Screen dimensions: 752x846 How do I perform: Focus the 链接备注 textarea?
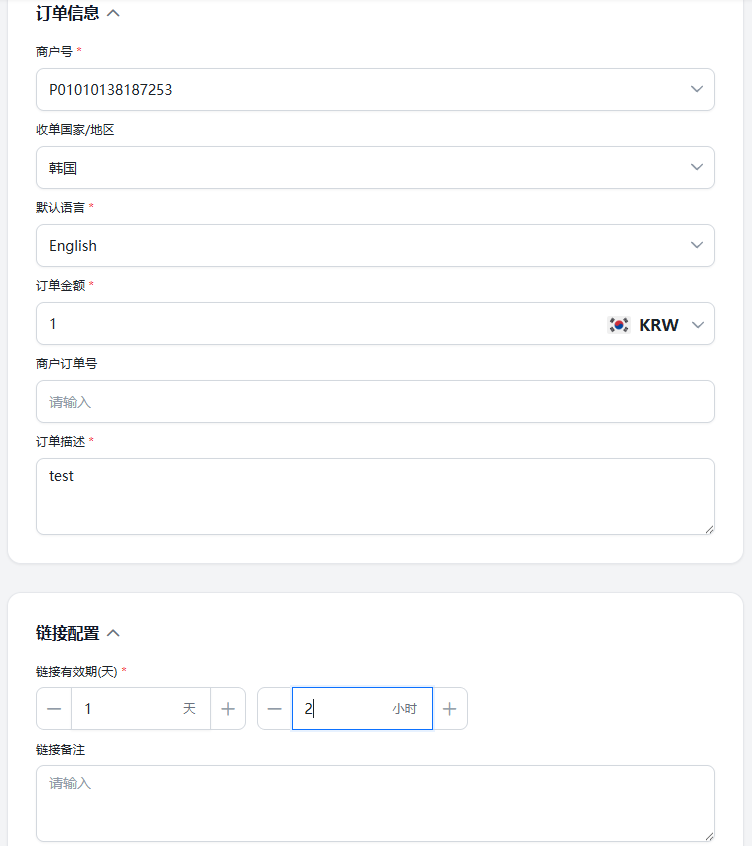pyautogui.click(x=375, y=803)
